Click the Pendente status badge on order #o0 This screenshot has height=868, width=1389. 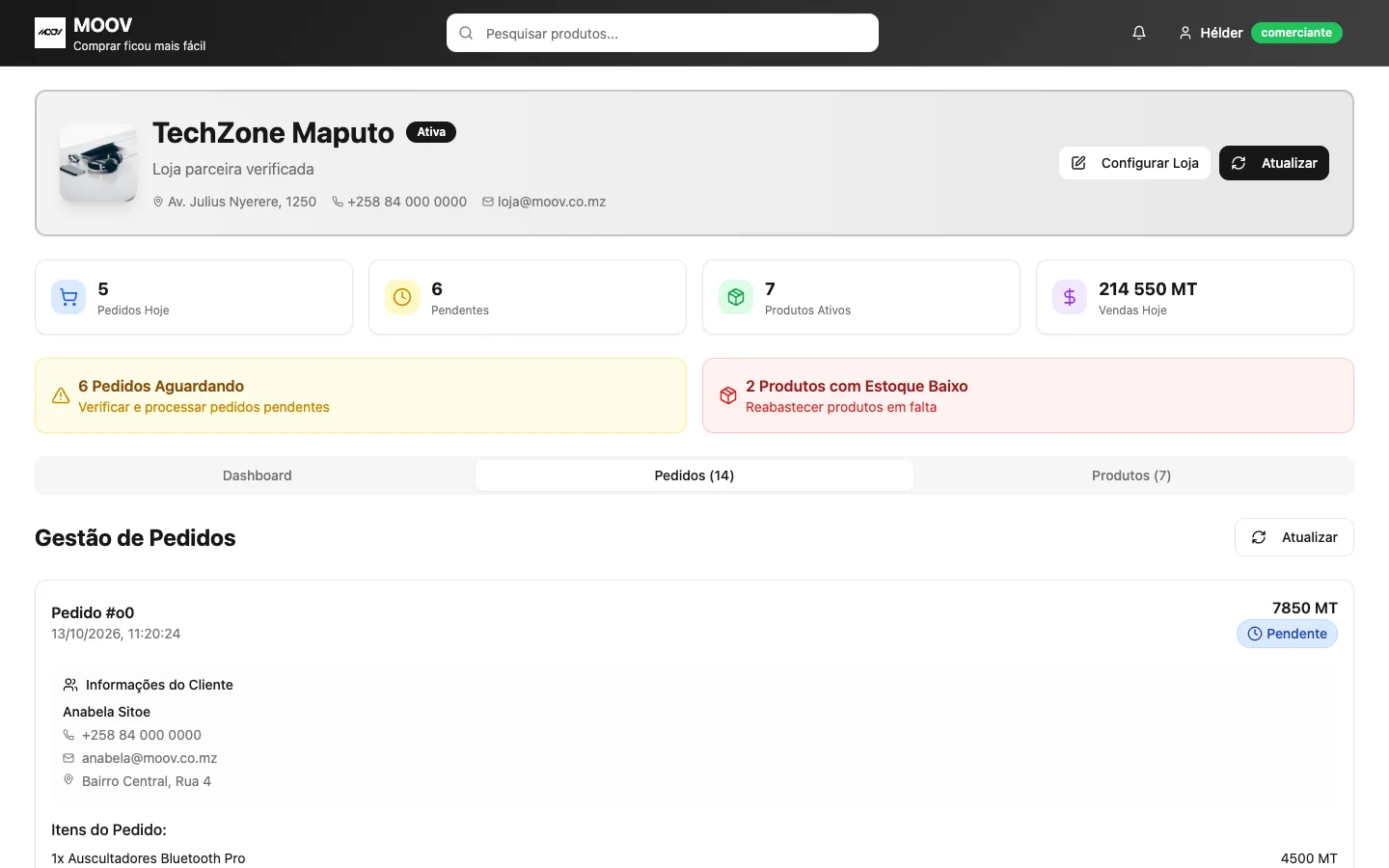click(1287, 634)
